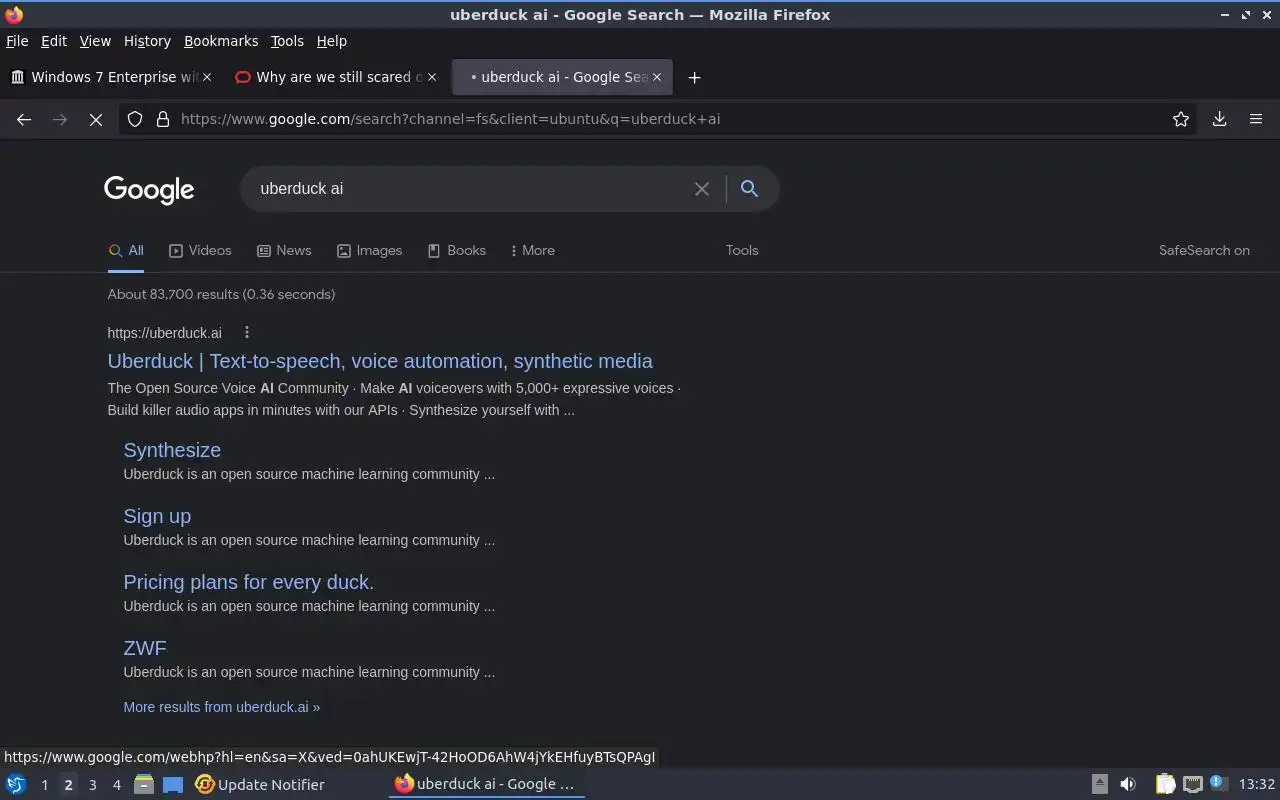The width and height of the screenshot is (1280, 800).
Task: Open the Uberduck Text-to-speech result link
Action: (x=380, y=361)
